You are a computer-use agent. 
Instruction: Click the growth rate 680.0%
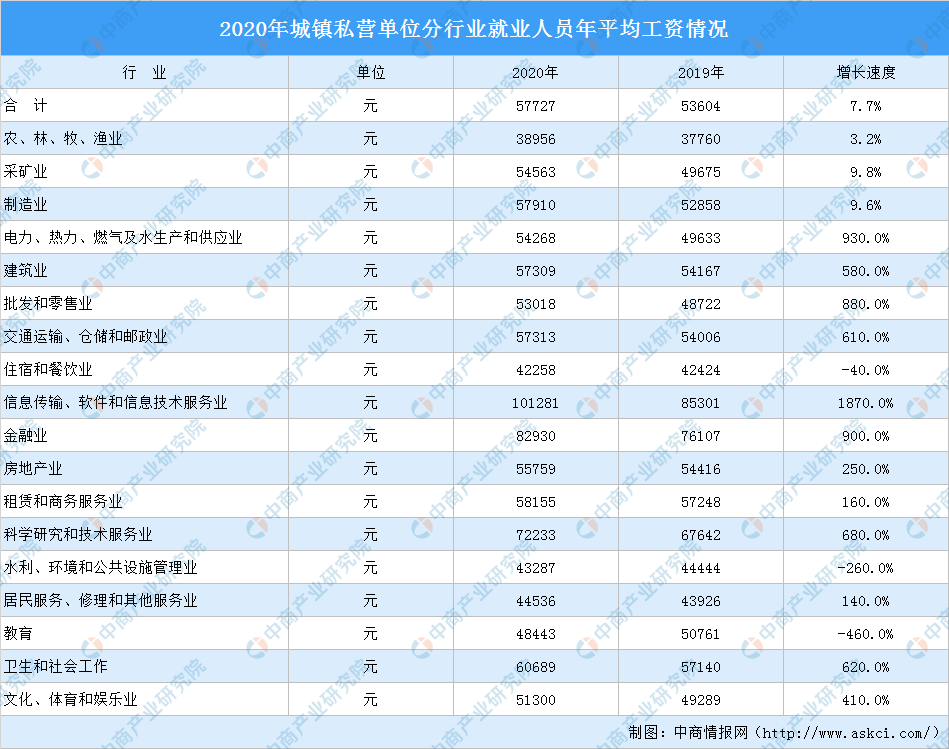pos(865,535)
